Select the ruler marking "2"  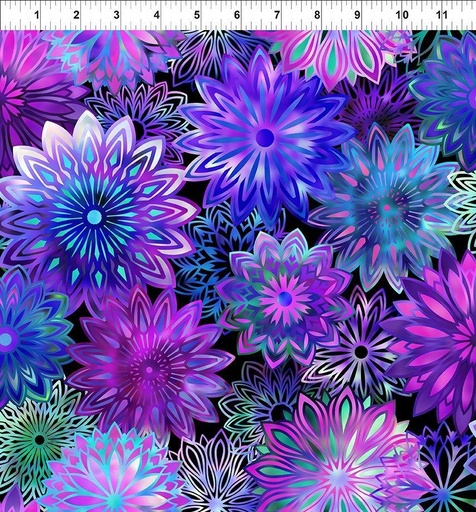pyautogui.click(x=77, y=15)
